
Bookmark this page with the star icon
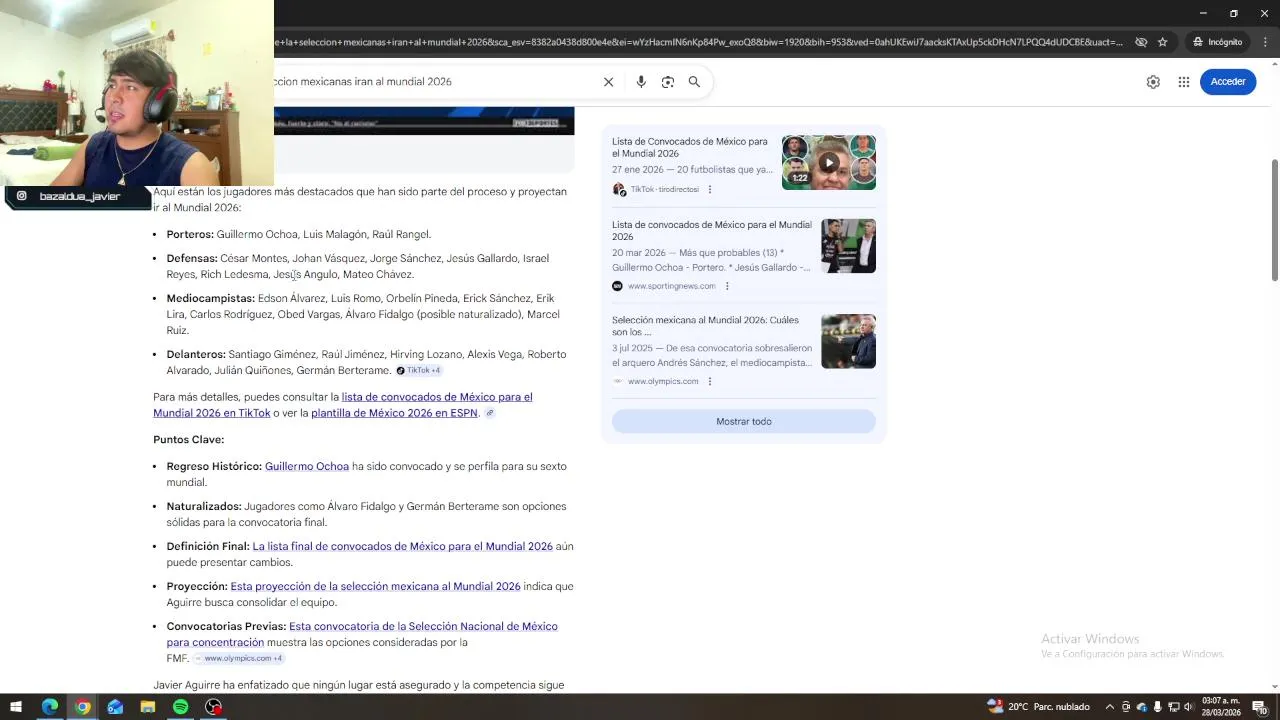pyautogui.click(x=1162, y=42)
